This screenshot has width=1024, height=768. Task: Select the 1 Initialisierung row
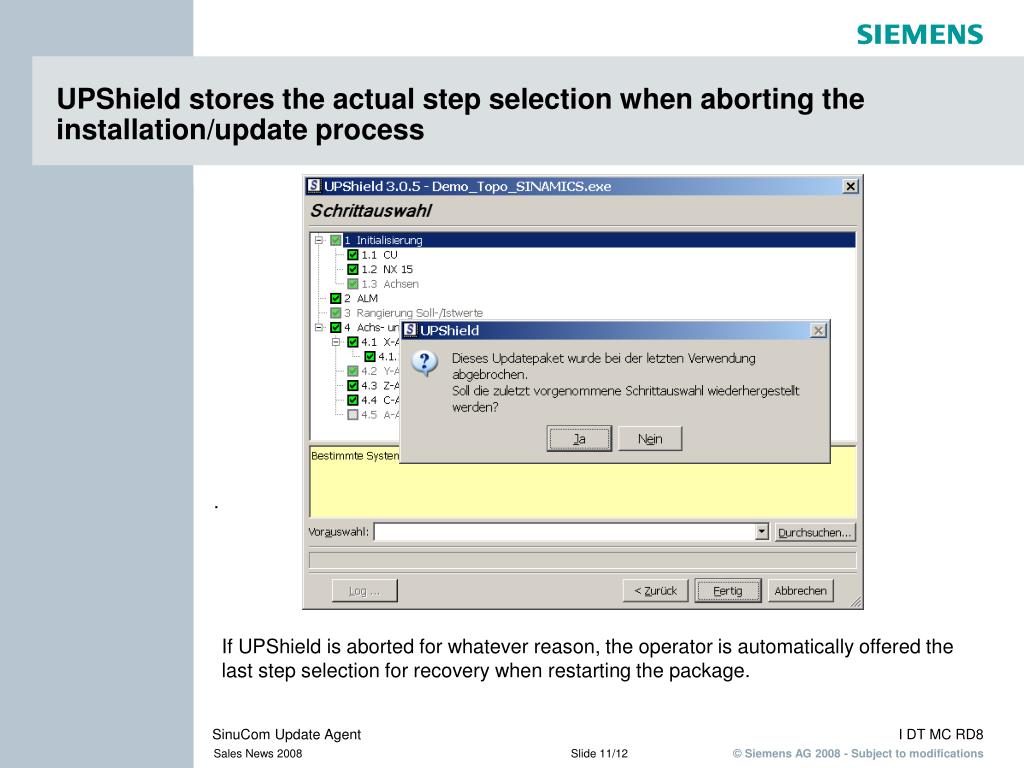click(x=599, y=240)
